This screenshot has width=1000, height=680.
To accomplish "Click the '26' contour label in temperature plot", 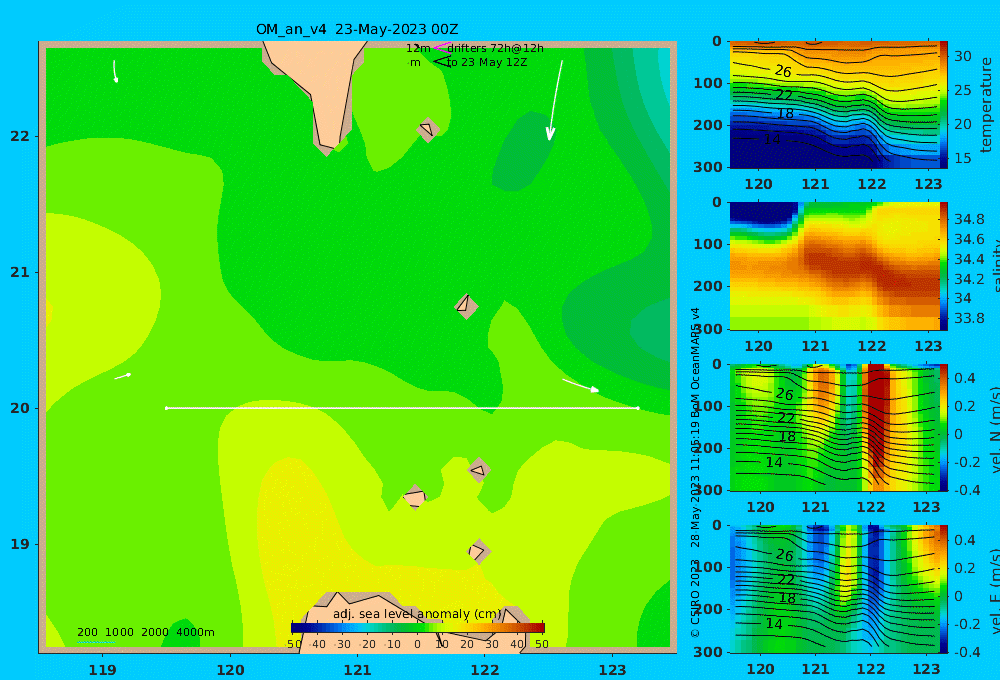I will pyautogui.click(x=783, y=71).
